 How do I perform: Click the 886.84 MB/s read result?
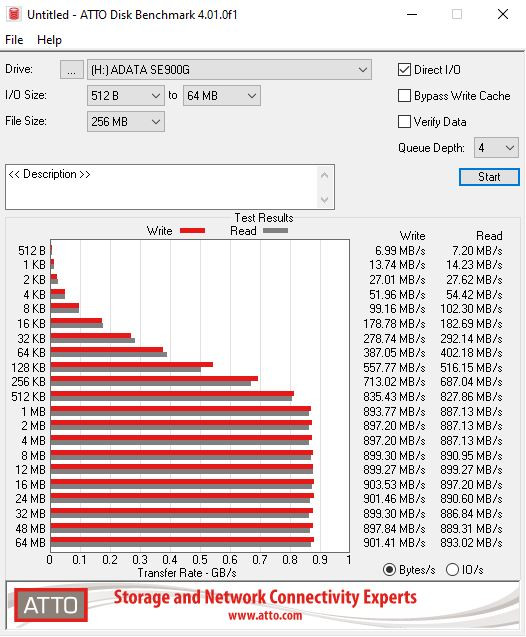(471, 514)
